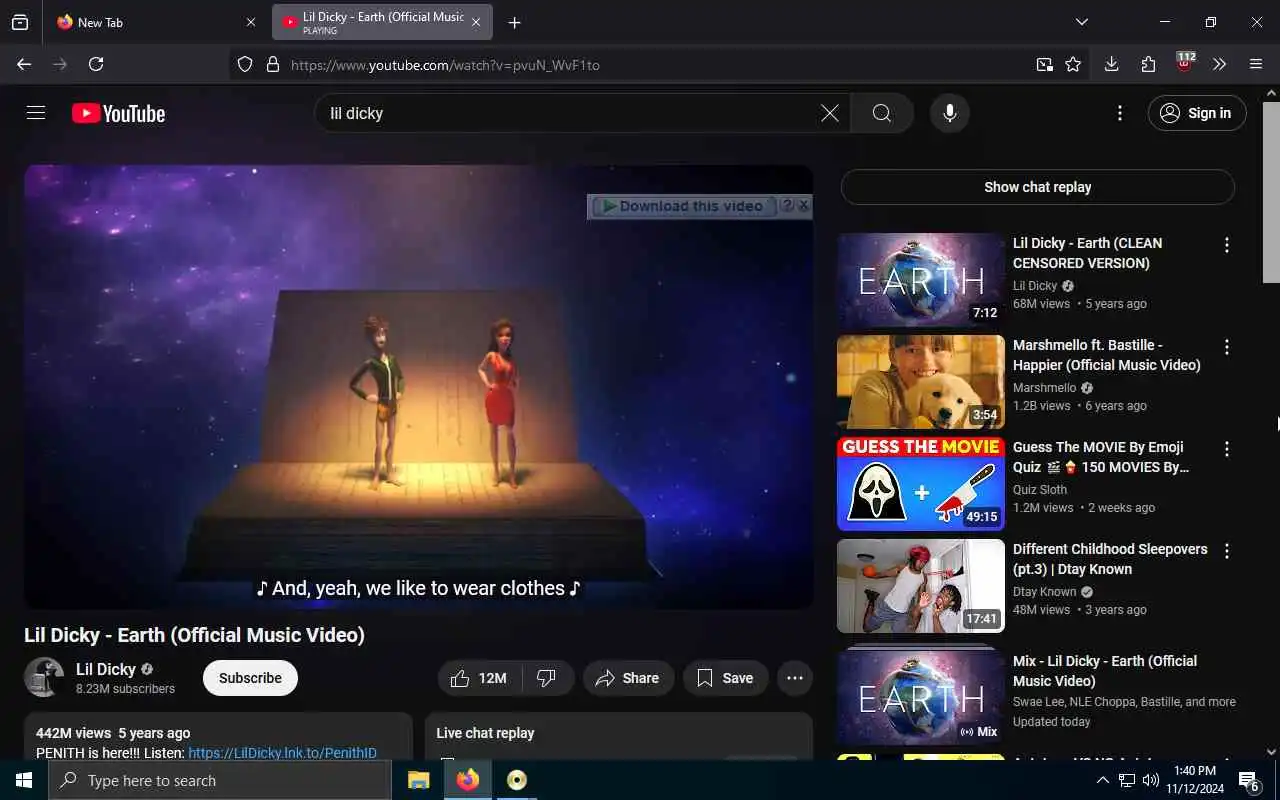Click Show chat replay button
Screen dimensions: 1280x800
point(1037,187)
